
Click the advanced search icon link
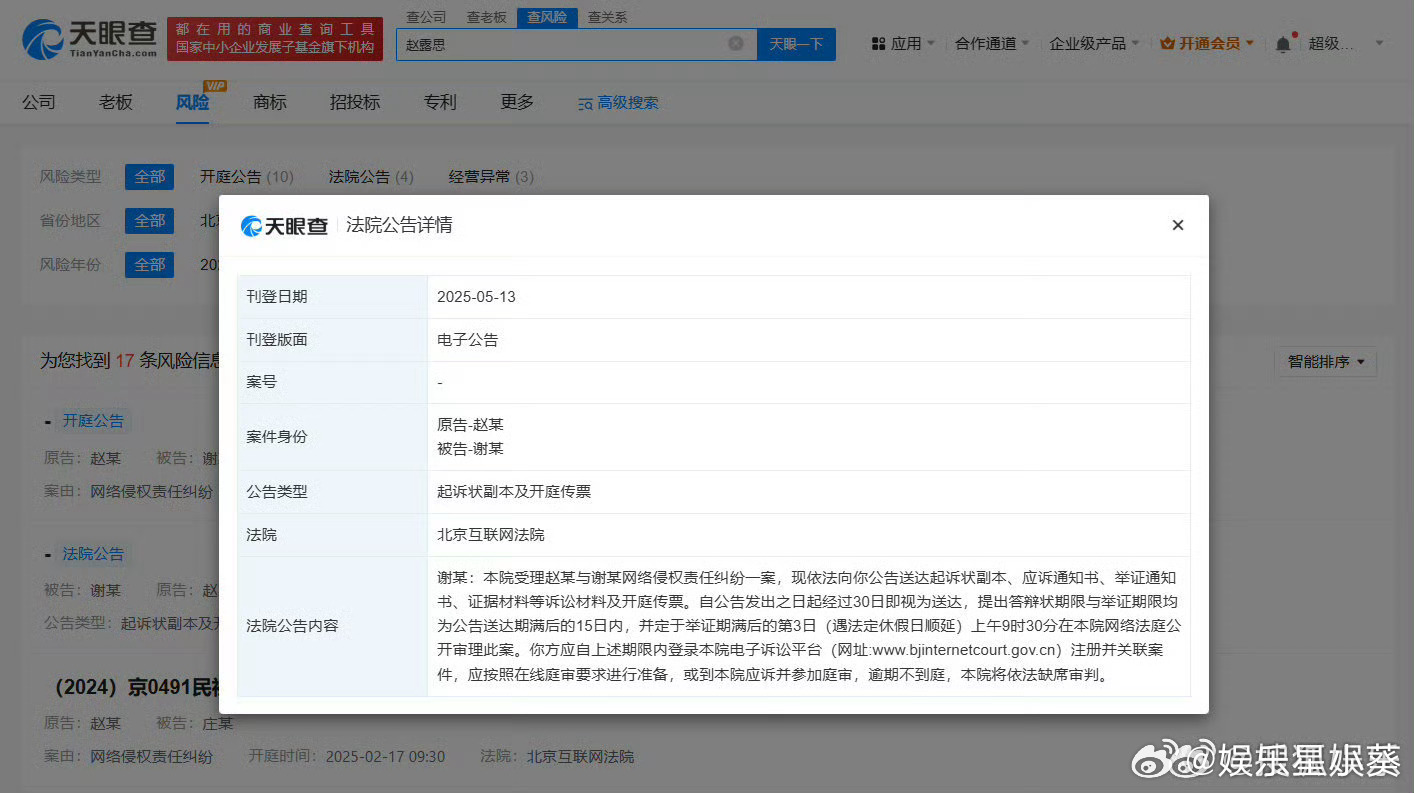click(x=586, y=103)
